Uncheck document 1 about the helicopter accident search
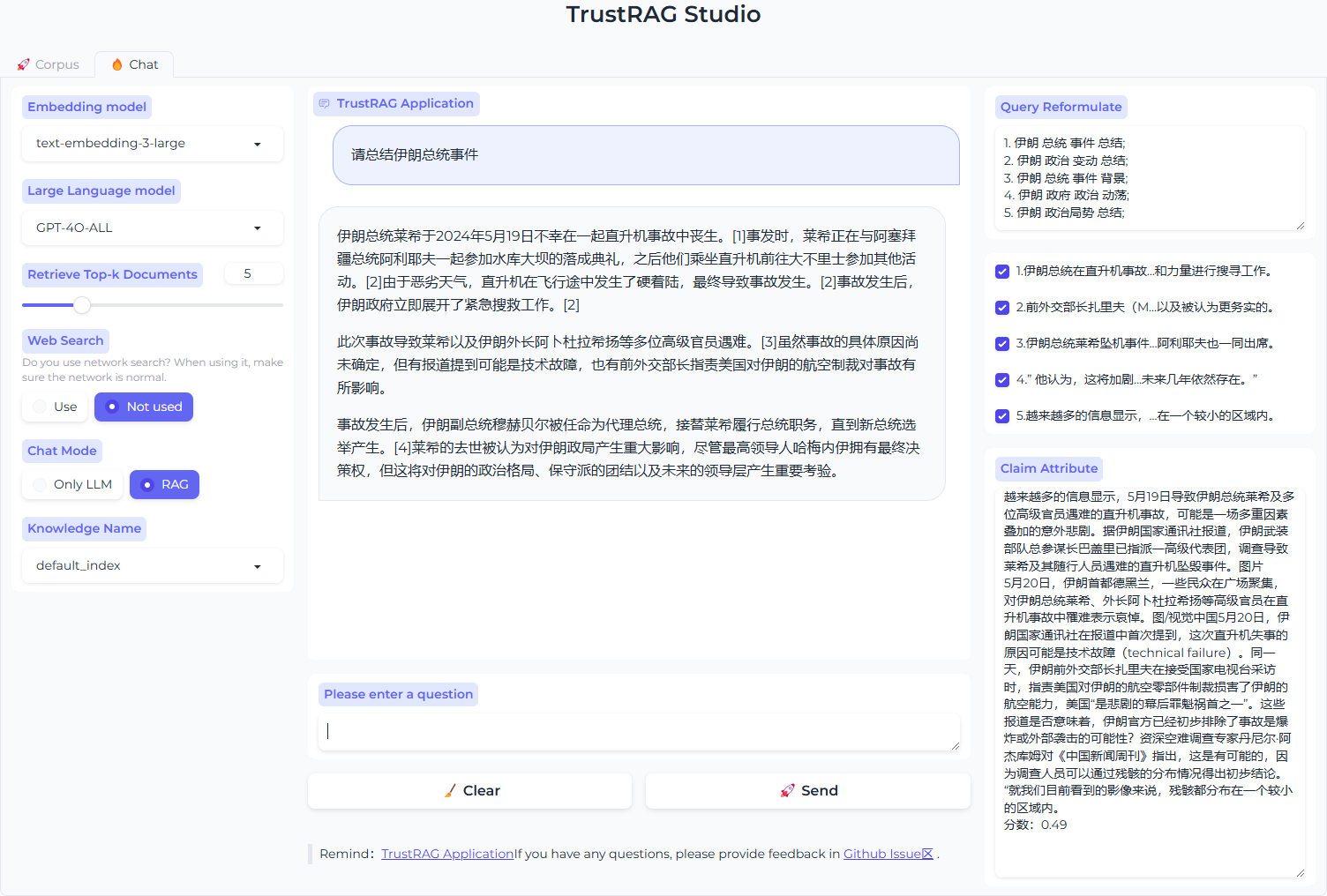Screen dimensions: 1327x896 click(x=1002, y=272)
